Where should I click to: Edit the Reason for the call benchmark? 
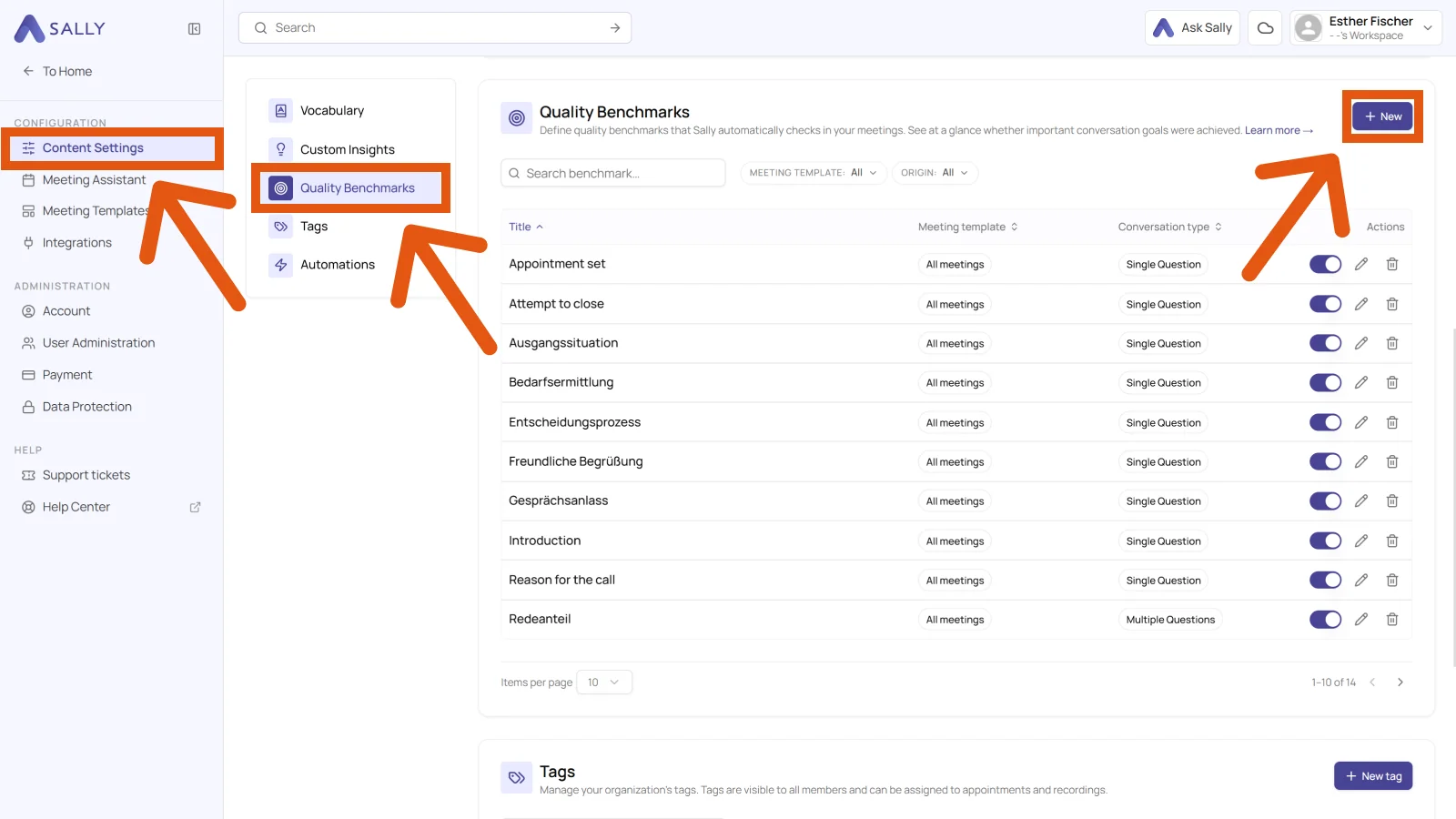tap(1361, 580)
